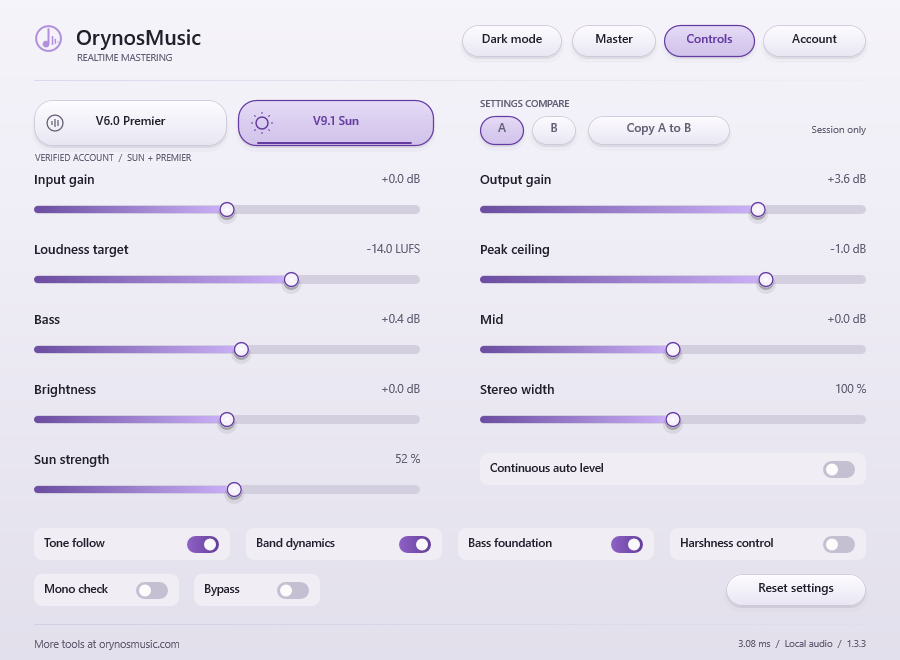Turn off Bass foundation
The width and height of the screenshot is (900, 660).
pyautogui.click(x=627, y=544)
